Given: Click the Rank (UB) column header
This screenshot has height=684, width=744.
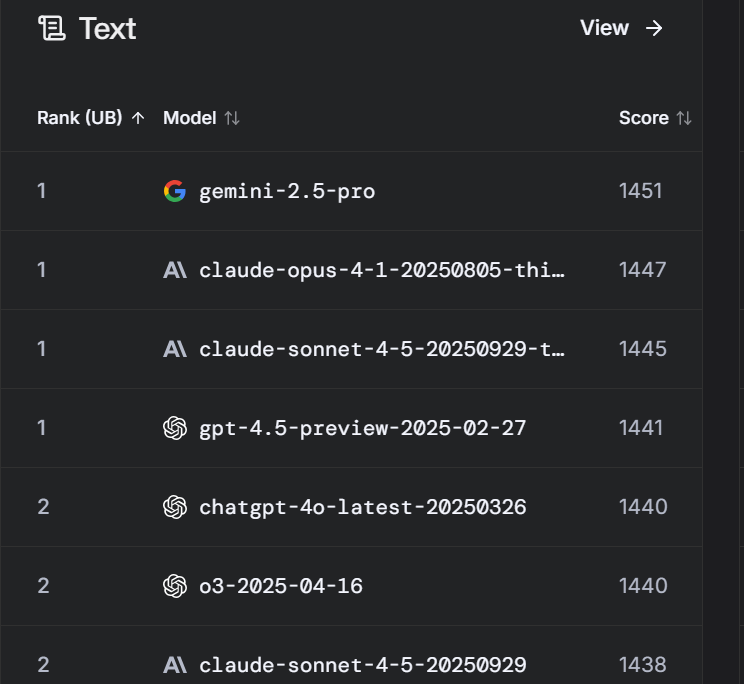Looking at the screenshot, I should point(79,118).
